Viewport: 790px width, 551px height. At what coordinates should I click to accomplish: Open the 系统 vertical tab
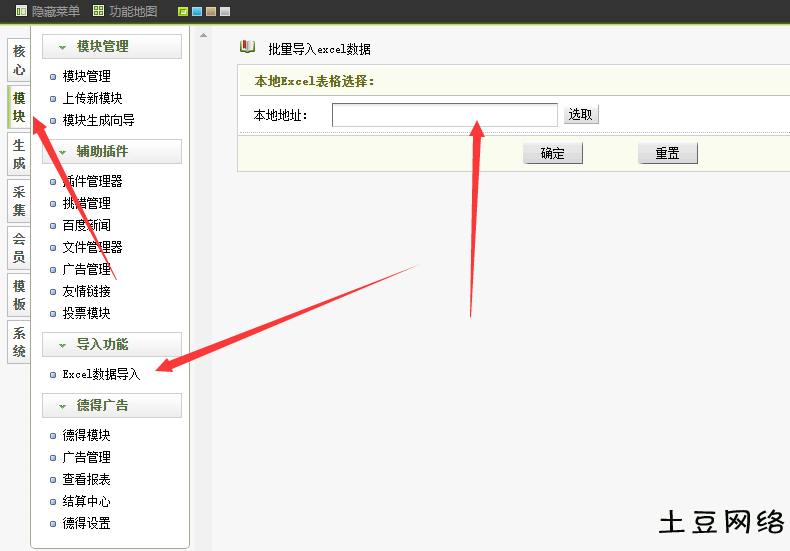coord(19,342)
